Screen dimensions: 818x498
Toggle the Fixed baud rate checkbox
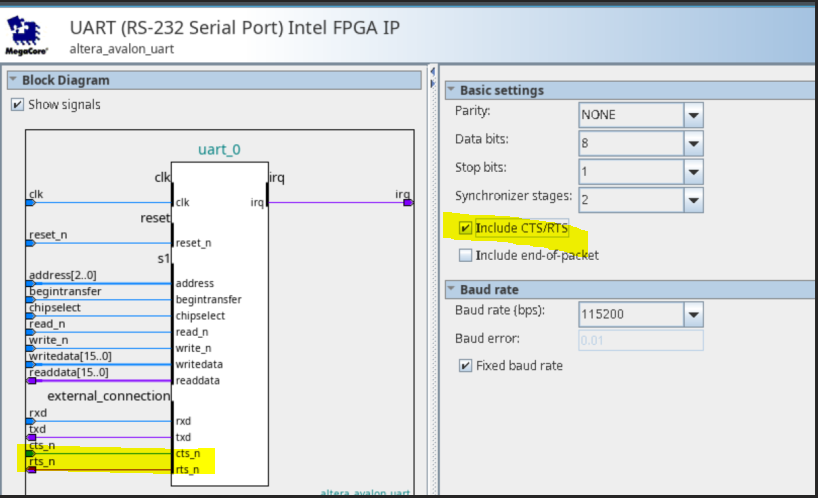(465, 366)
